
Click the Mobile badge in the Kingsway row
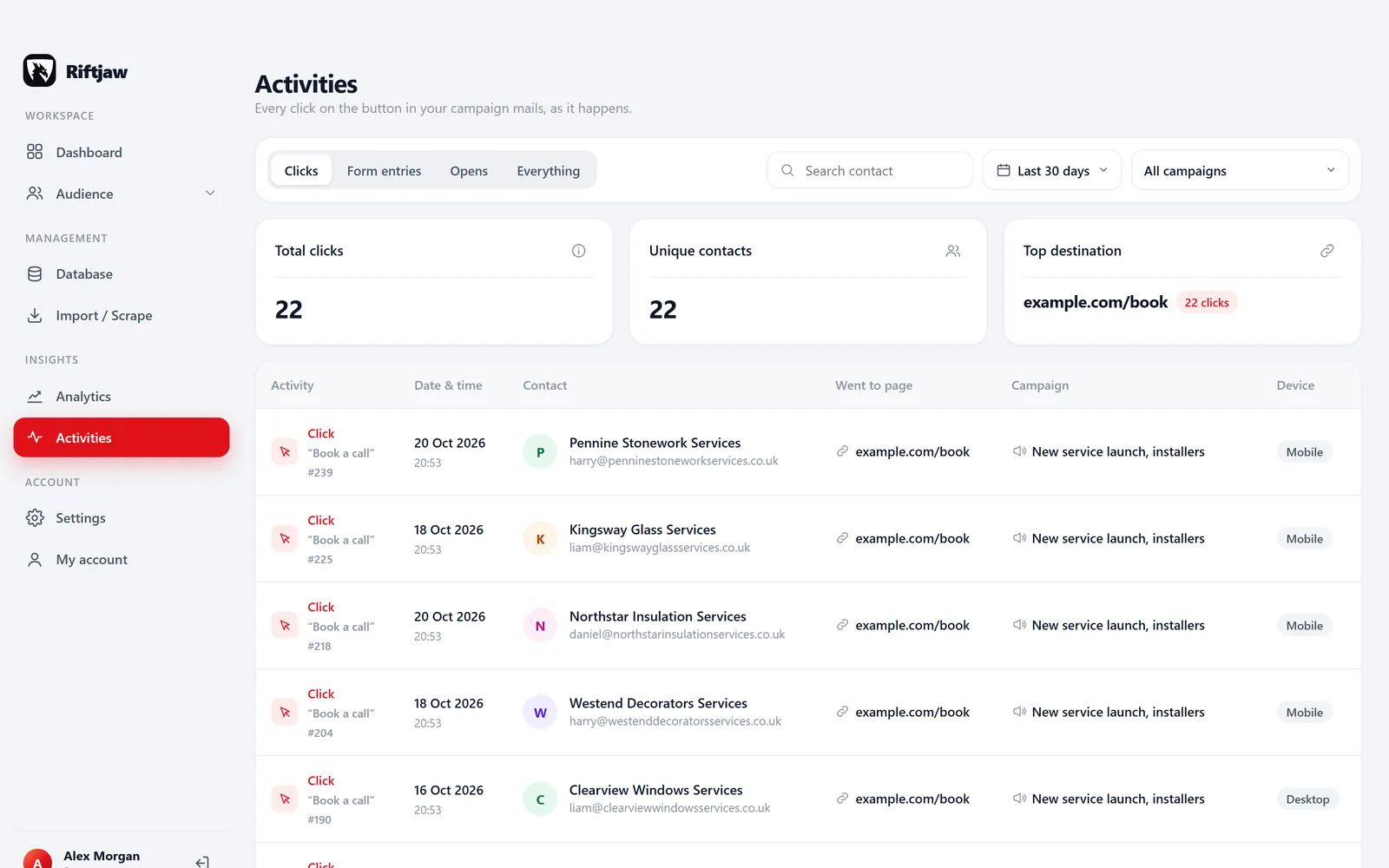tap(1304, 539)
